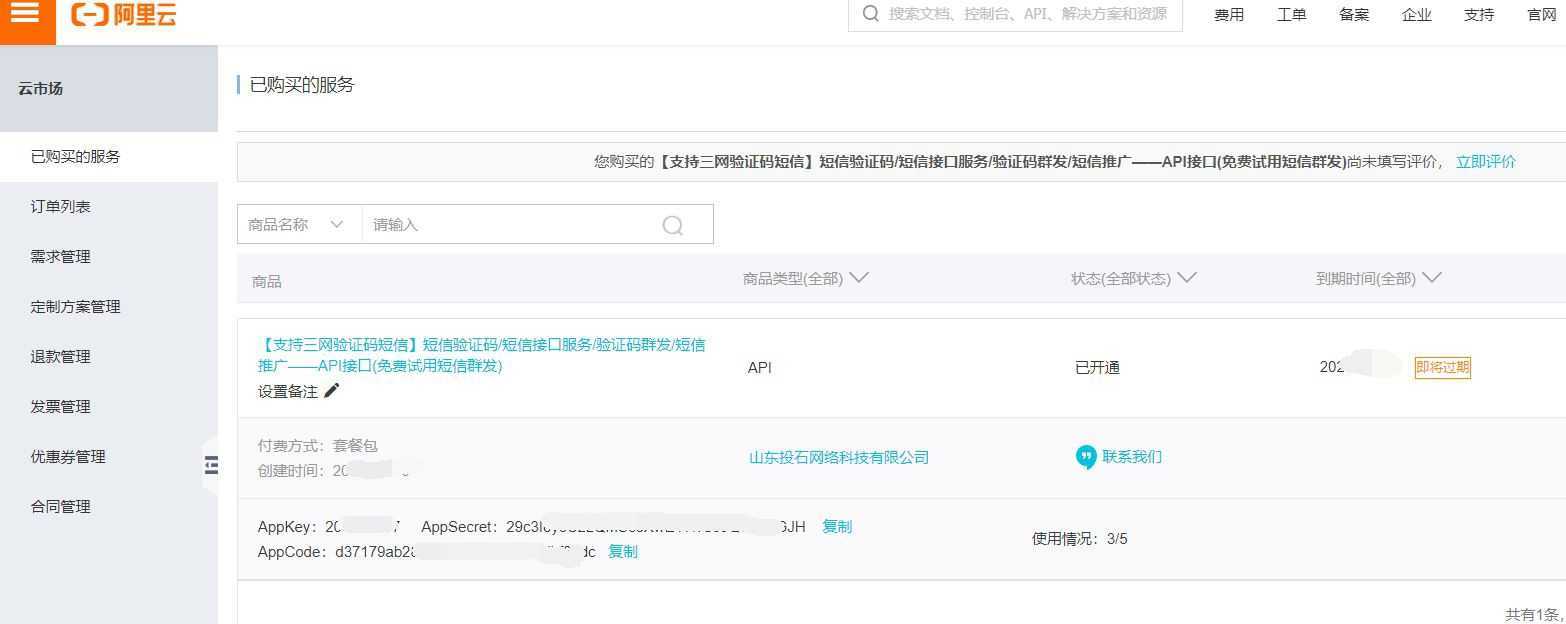Click the 已开通 status text
The width and height of the screenshot is (1566, 624).
tap(1097, 367)
